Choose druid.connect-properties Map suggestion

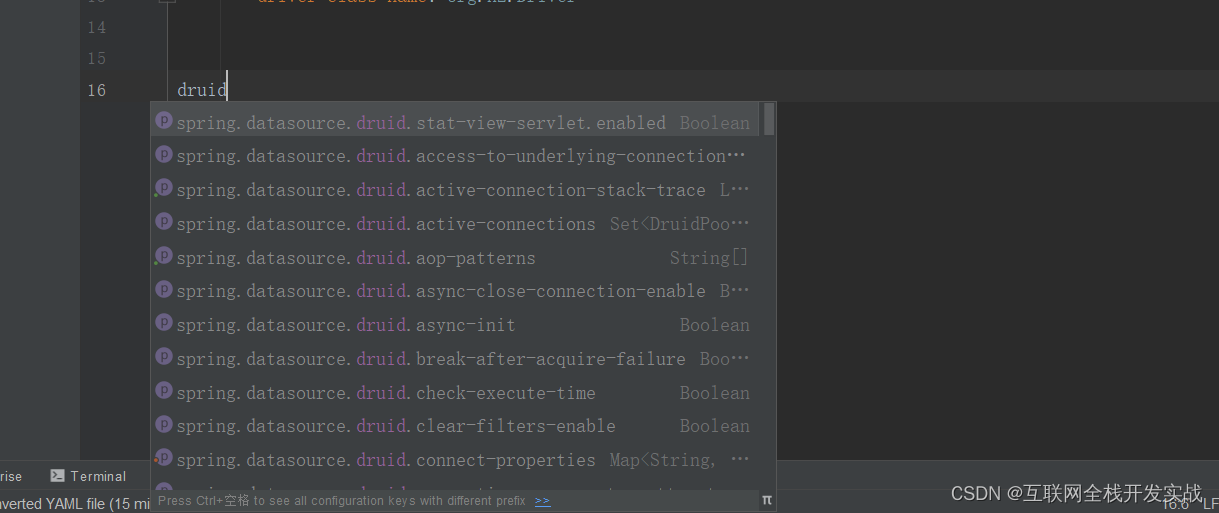pyautogui.click(x=456, y=460)
